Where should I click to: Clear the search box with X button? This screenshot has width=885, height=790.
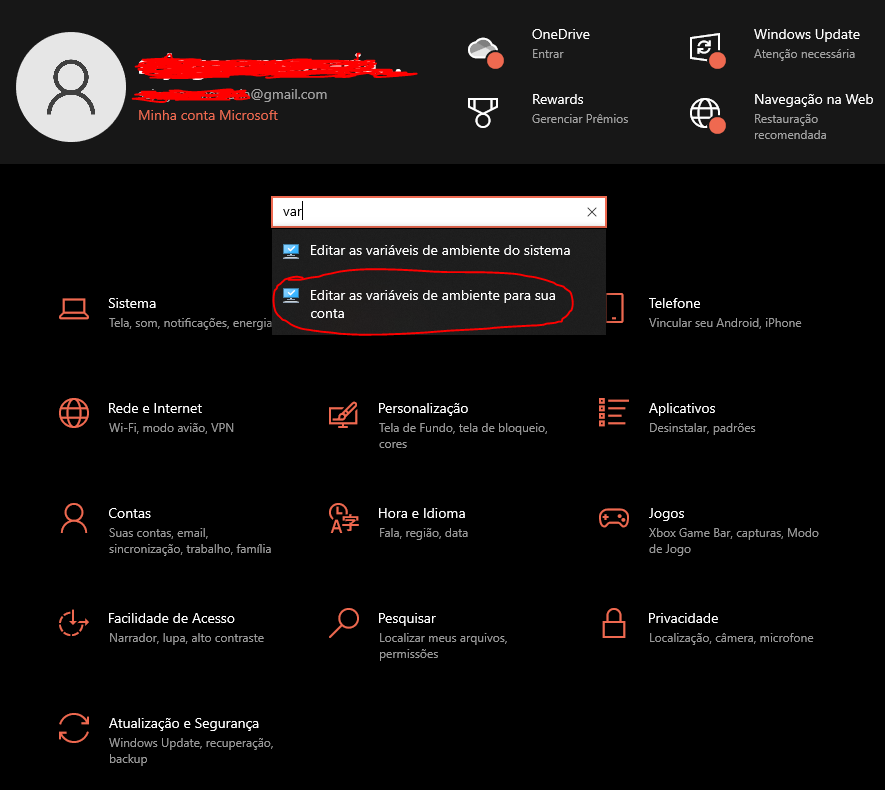pos(592,212)
